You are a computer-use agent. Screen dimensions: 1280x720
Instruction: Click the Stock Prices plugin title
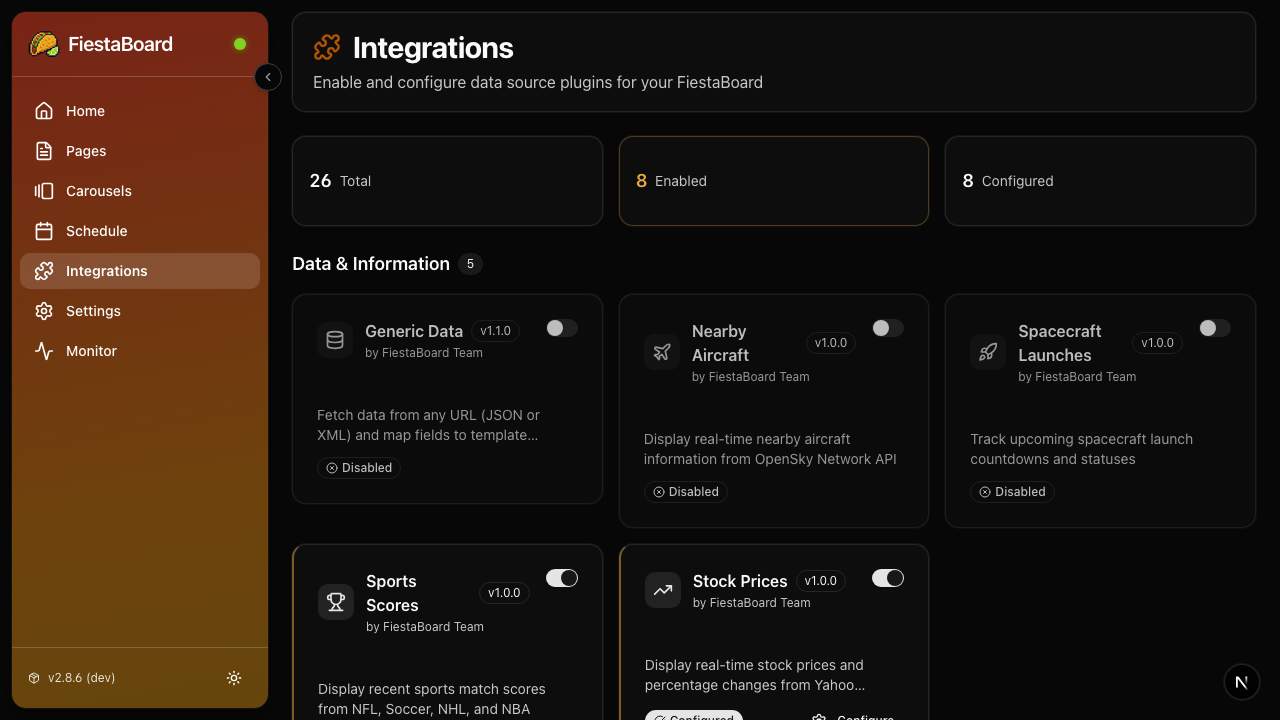(x=740, y=581)
